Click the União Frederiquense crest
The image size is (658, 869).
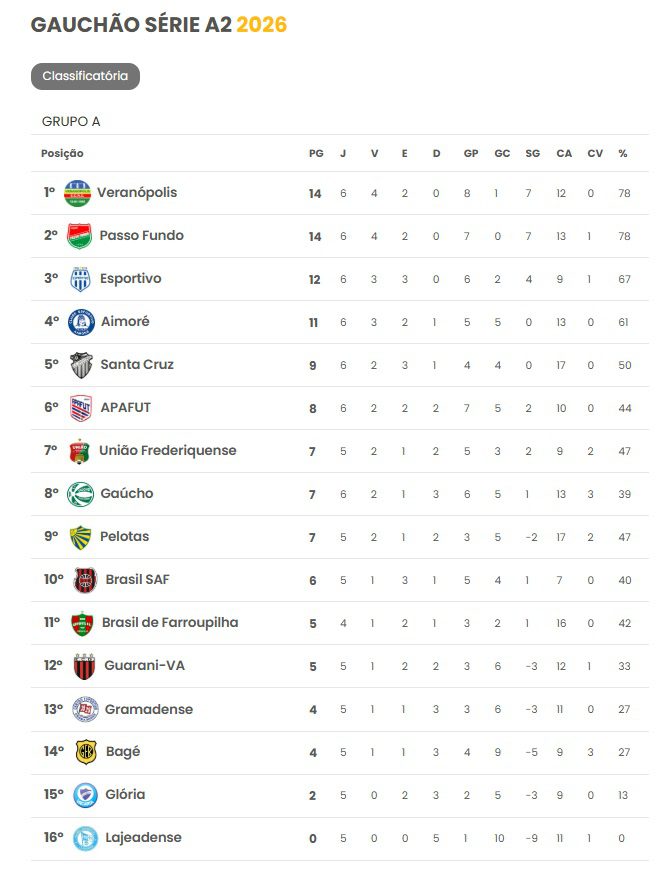[80, 451]
